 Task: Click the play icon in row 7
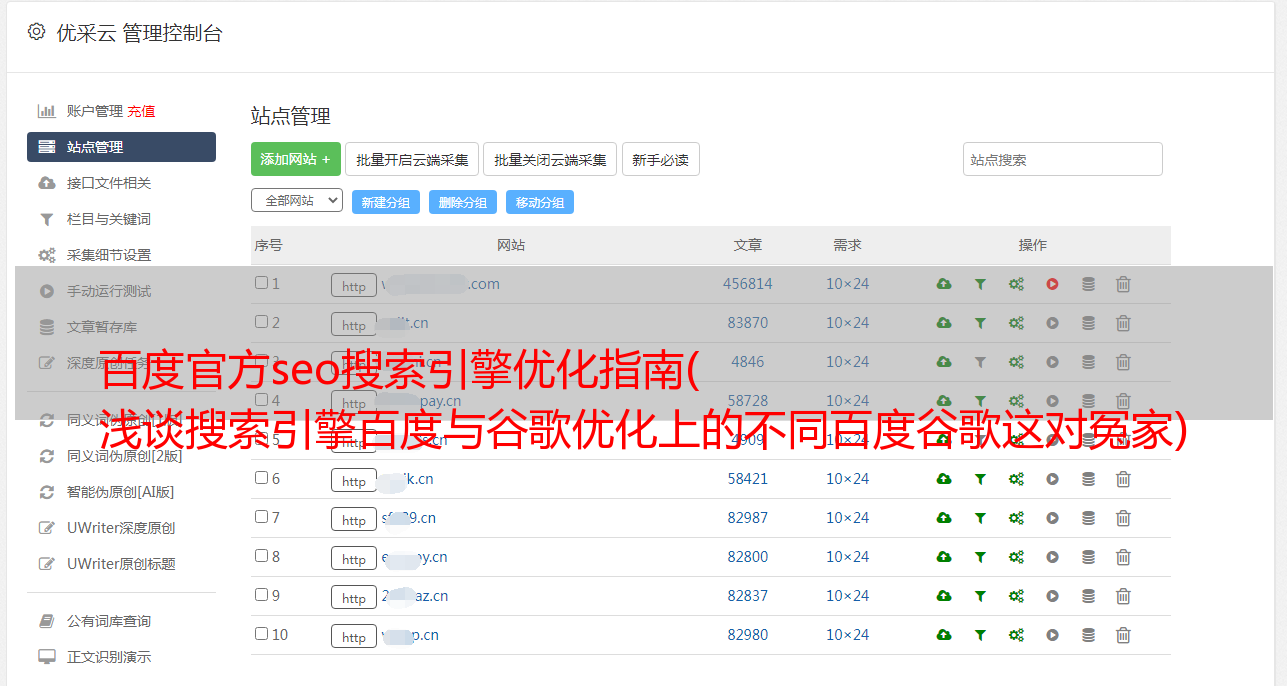pos(1052,518)
